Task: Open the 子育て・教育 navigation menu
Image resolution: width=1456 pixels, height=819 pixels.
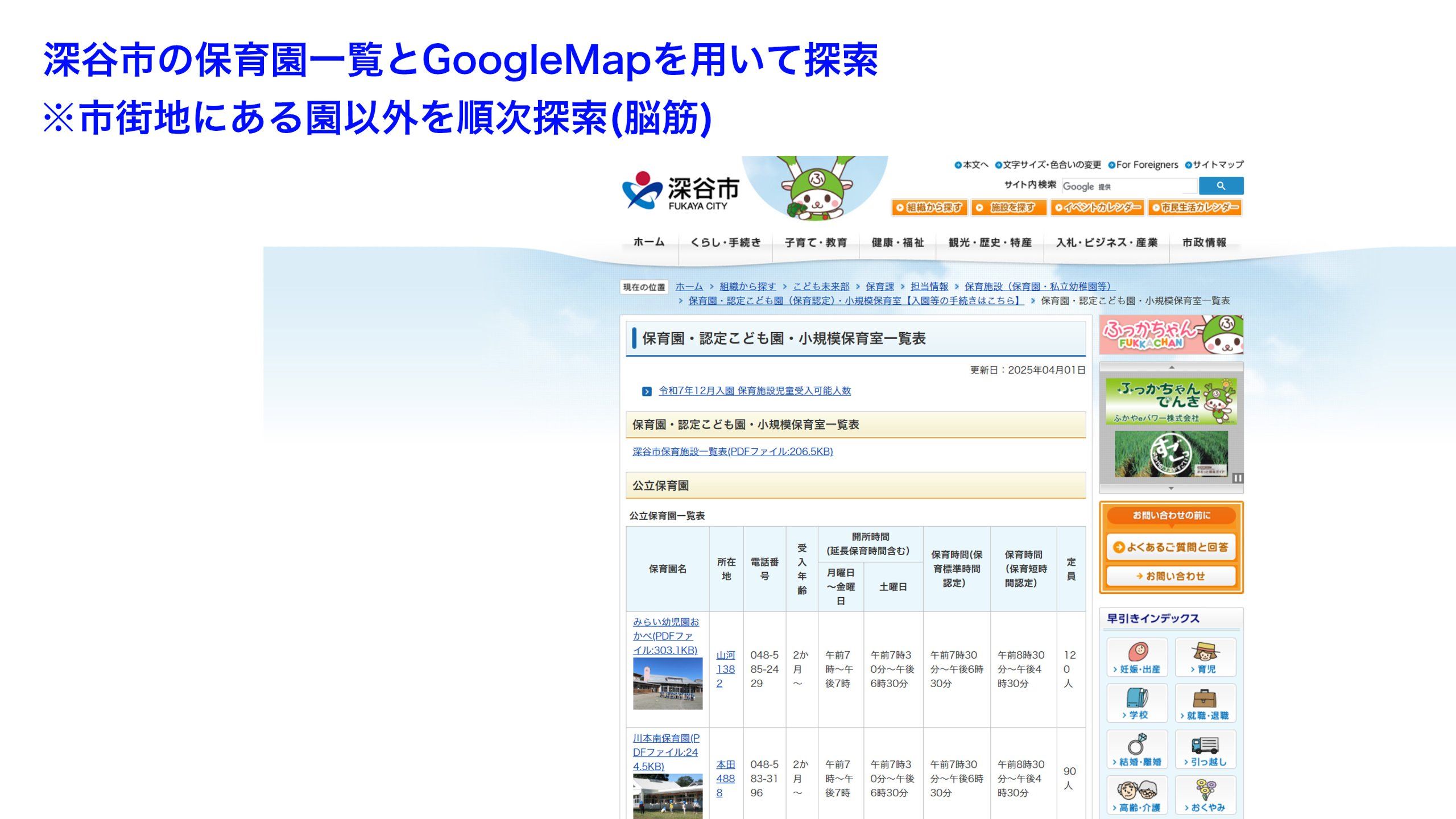Action: (816, 243)
